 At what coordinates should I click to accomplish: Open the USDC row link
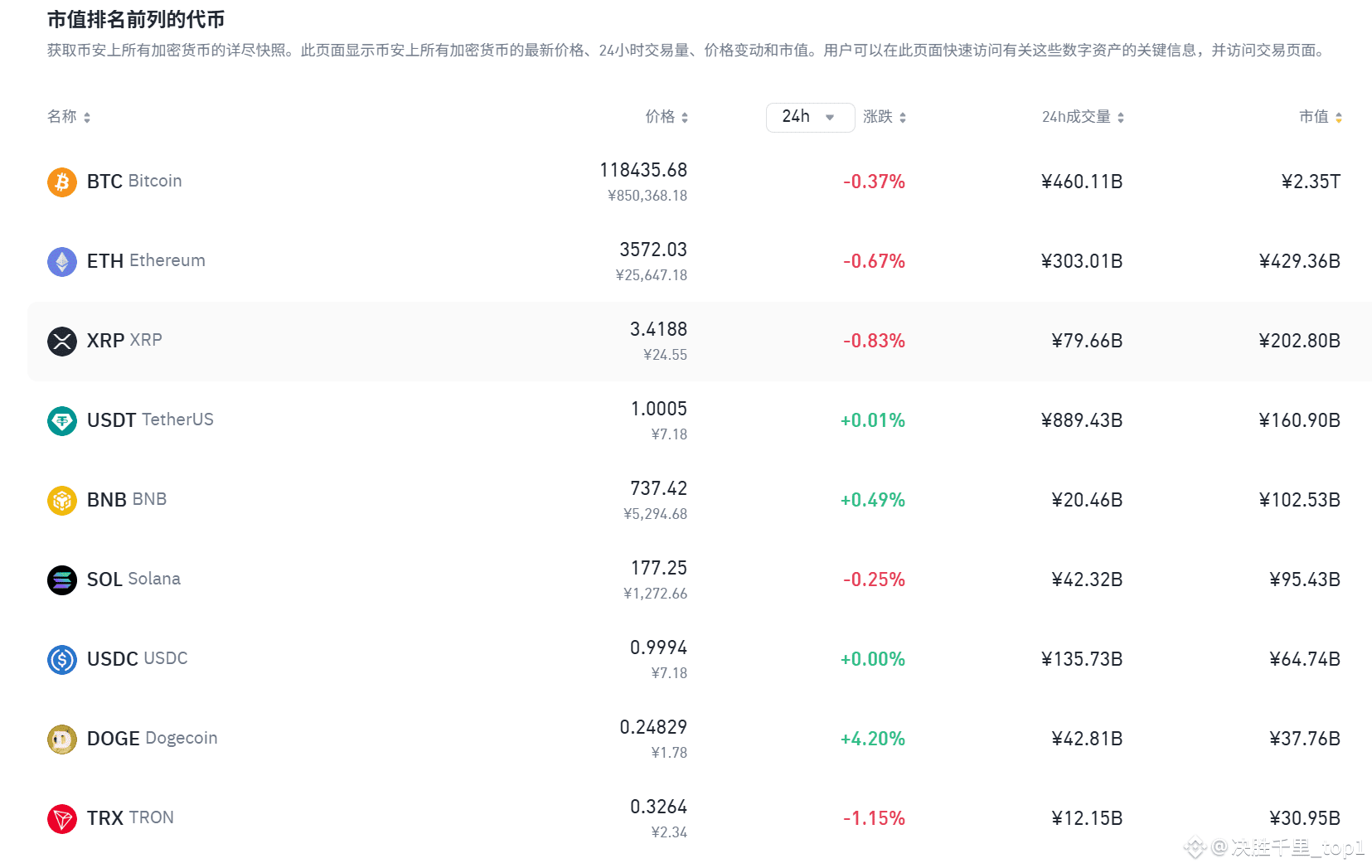pos(700,659)
